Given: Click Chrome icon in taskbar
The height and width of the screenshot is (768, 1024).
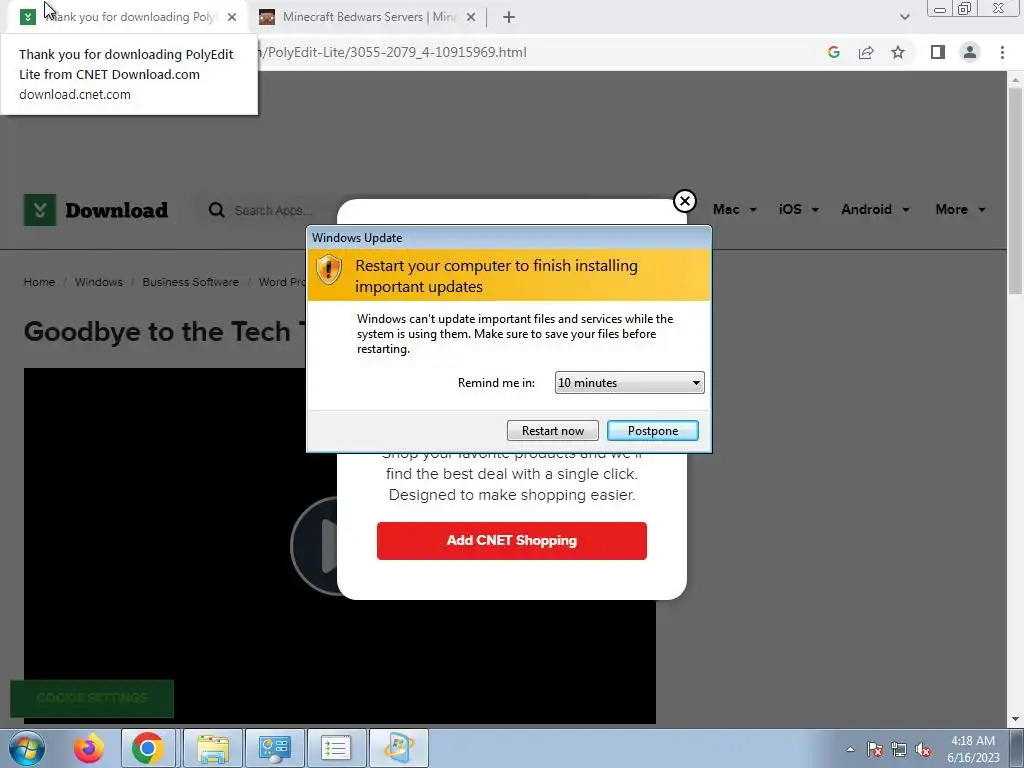Looking at the screenshot, I should tap(148, 748).
